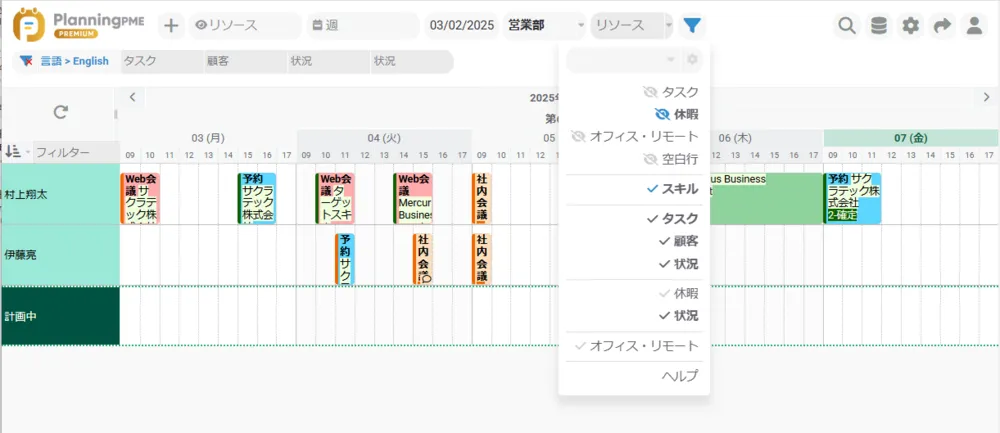This screenshot has width=1000, height=433.
Task: Open the 営業部 department dropdown
Action: [545, 26]
